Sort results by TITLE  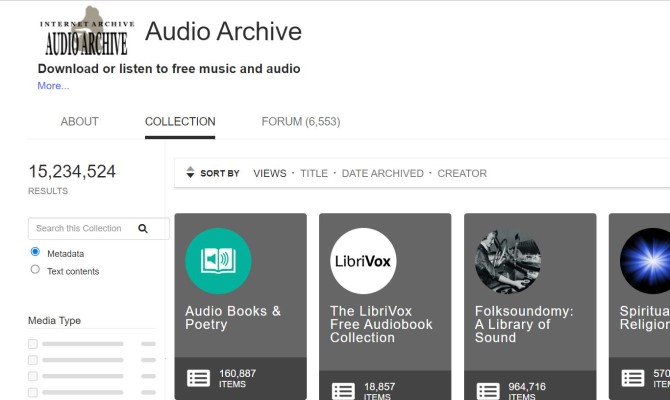(x=314, y=174)
